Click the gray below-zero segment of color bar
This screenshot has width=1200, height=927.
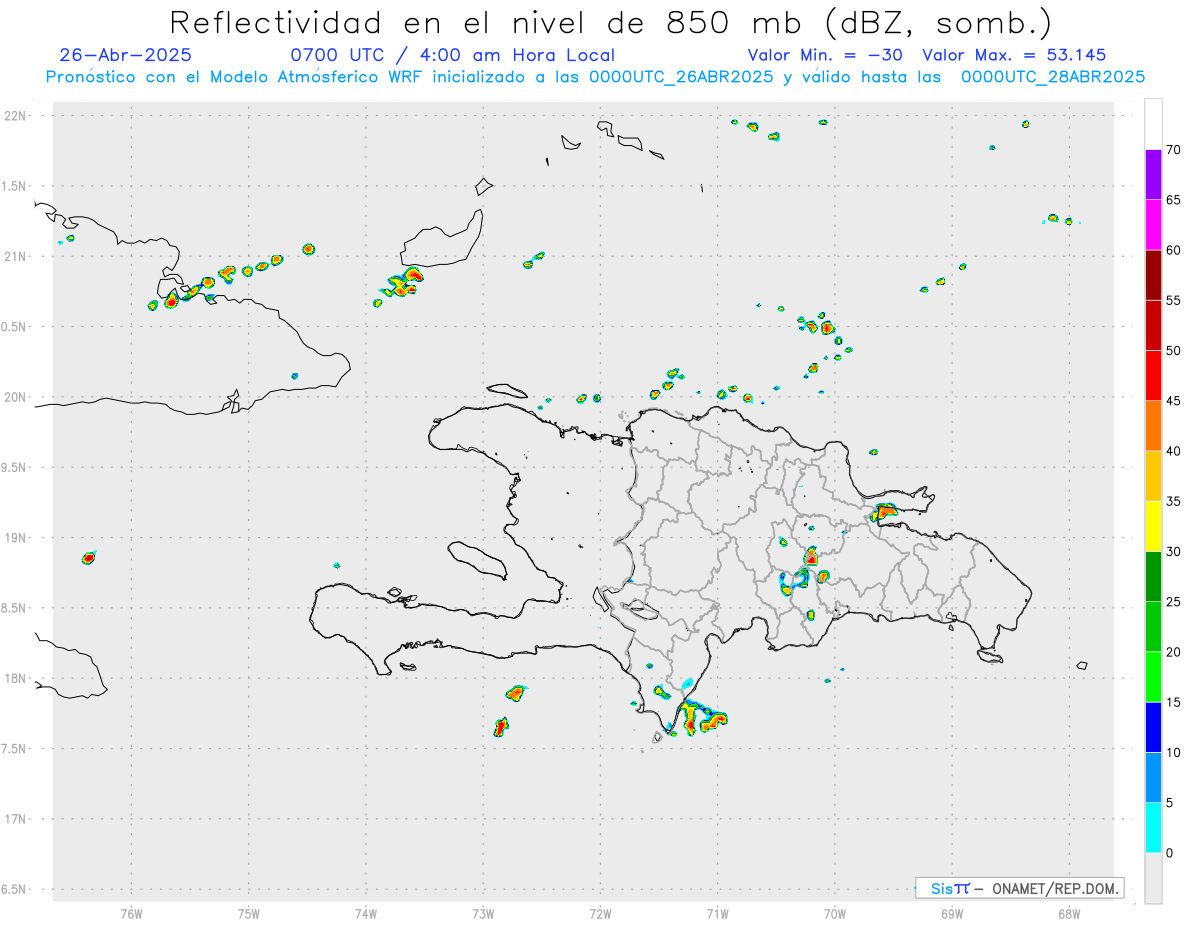(x=1153, y=878)
